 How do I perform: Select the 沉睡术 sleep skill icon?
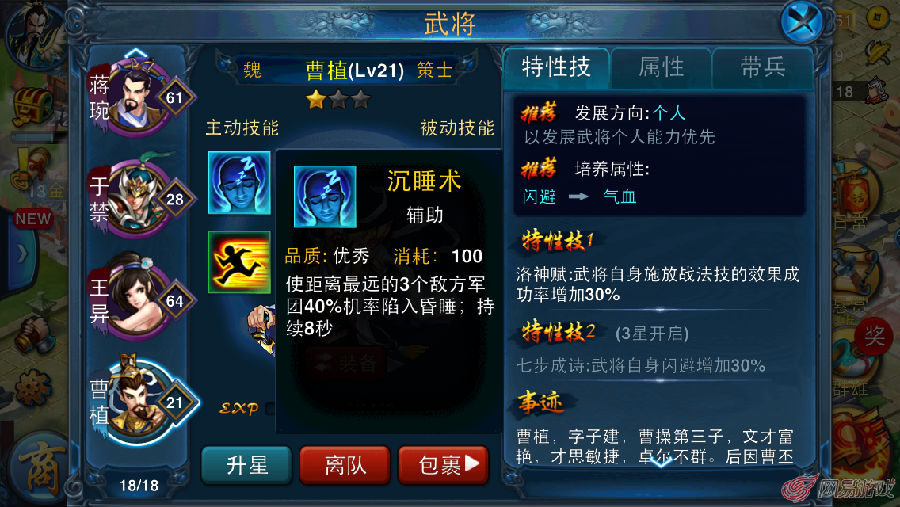[239, 183]
